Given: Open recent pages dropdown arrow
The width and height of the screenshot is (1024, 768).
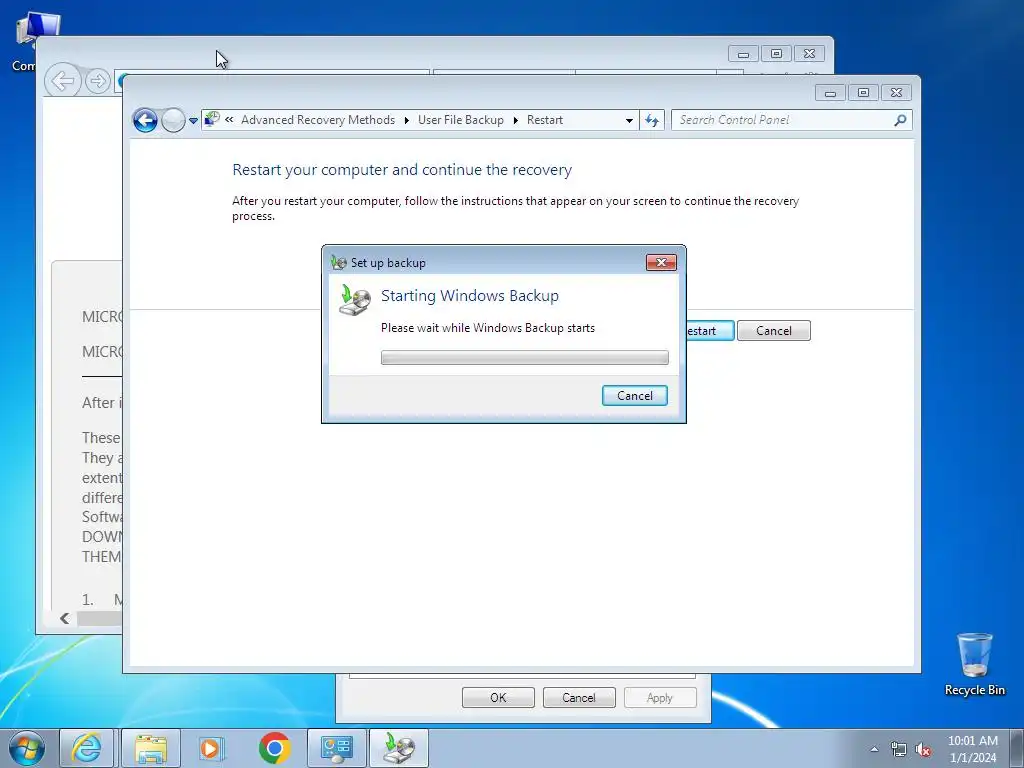Looking at the screenshot, I should click(x=193, y=120).
